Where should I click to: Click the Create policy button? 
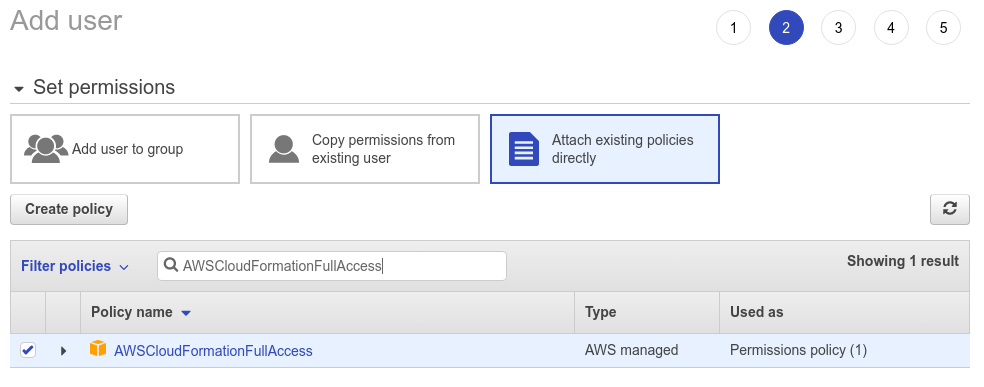pyautogui.click(x=69, y=209)
